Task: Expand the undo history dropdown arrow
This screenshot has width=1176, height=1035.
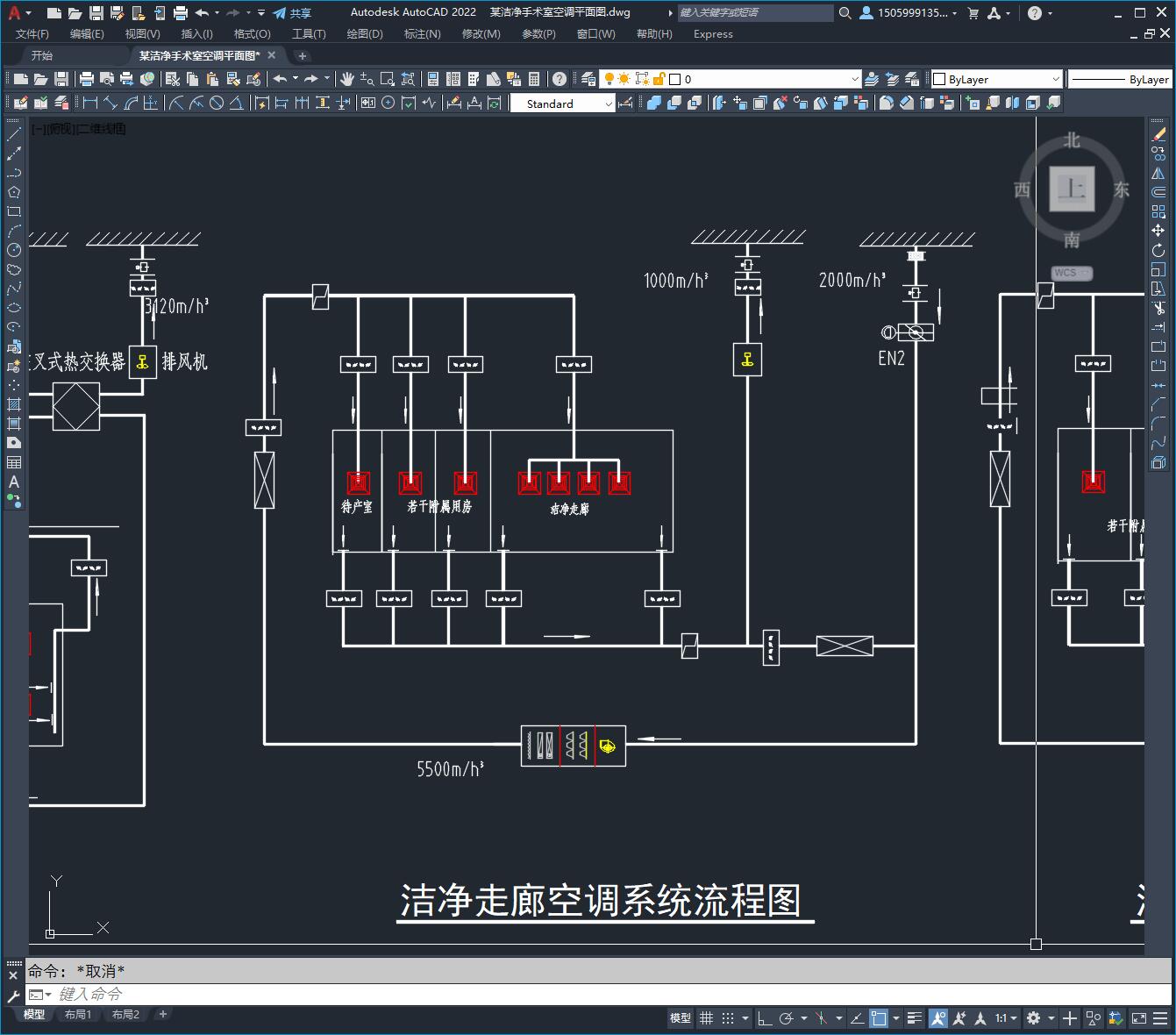Action: 218,12
